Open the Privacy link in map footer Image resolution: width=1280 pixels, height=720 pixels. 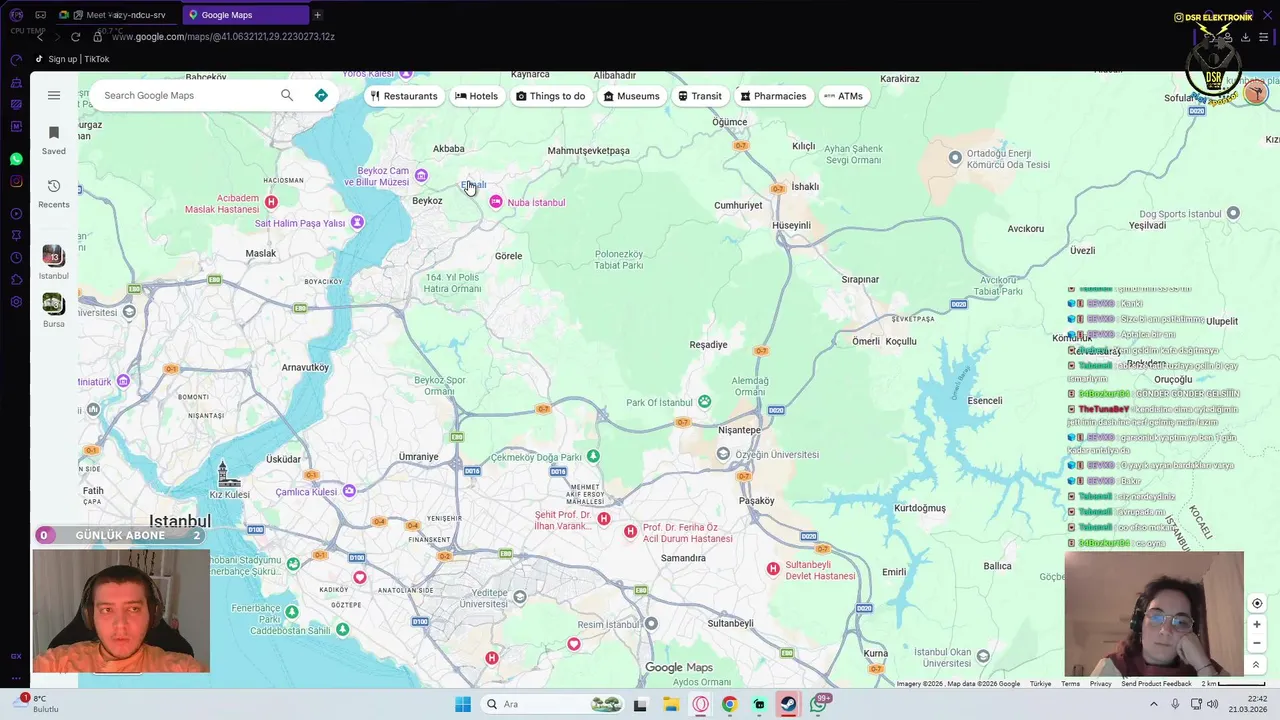[1100, 684]
